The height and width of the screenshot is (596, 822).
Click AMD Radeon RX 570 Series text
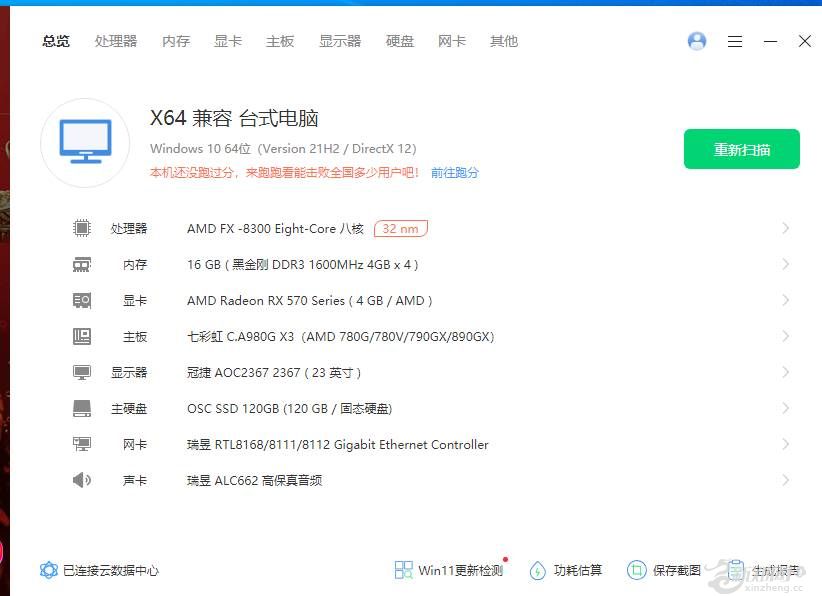309,301
